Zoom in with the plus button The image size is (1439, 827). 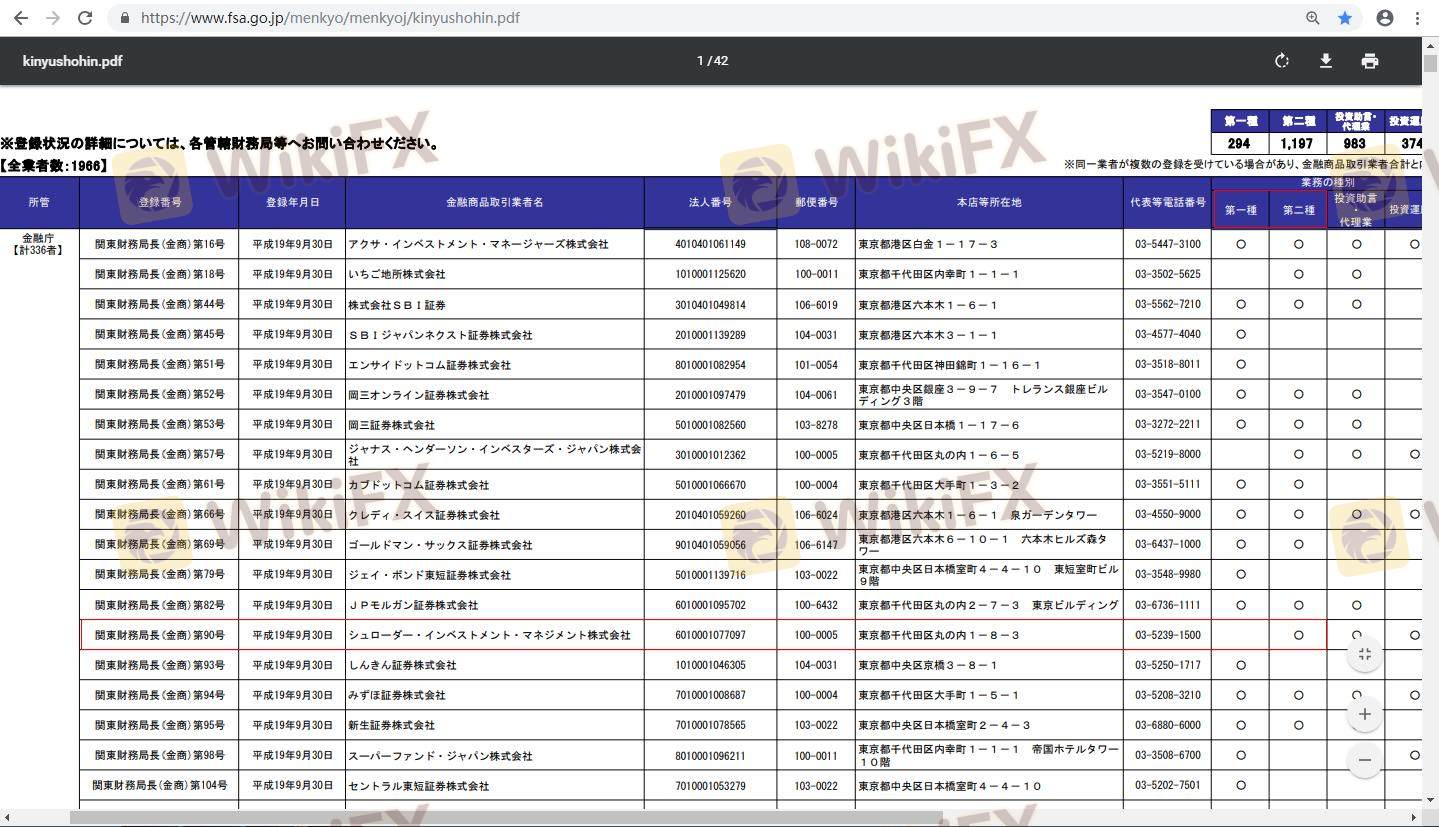click(1365, 714)
